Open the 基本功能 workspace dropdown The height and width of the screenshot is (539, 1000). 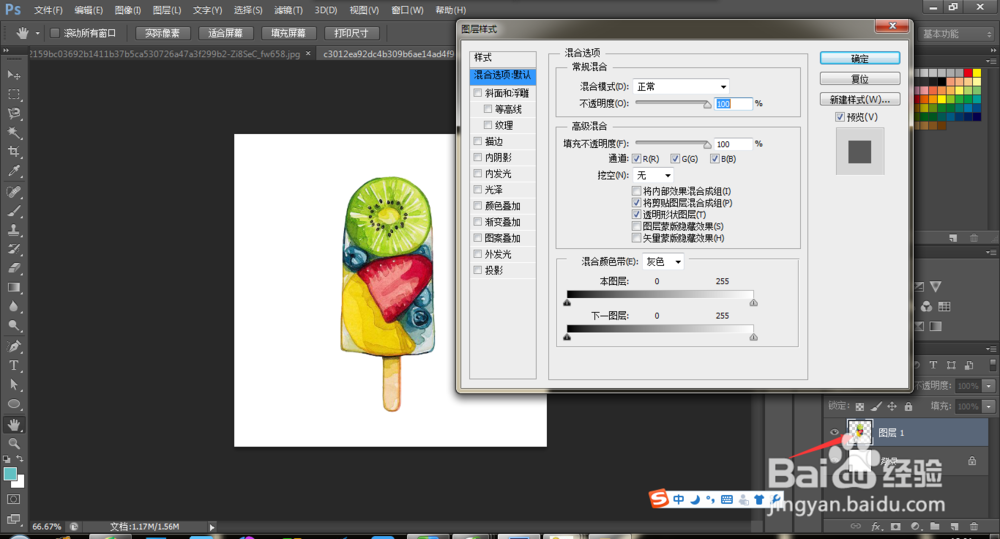click(x=957, y=34)
